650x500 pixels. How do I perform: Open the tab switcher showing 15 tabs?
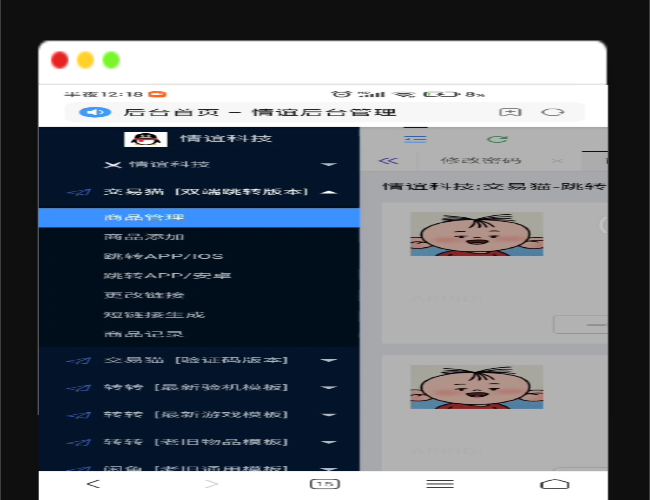coord(325,484)
